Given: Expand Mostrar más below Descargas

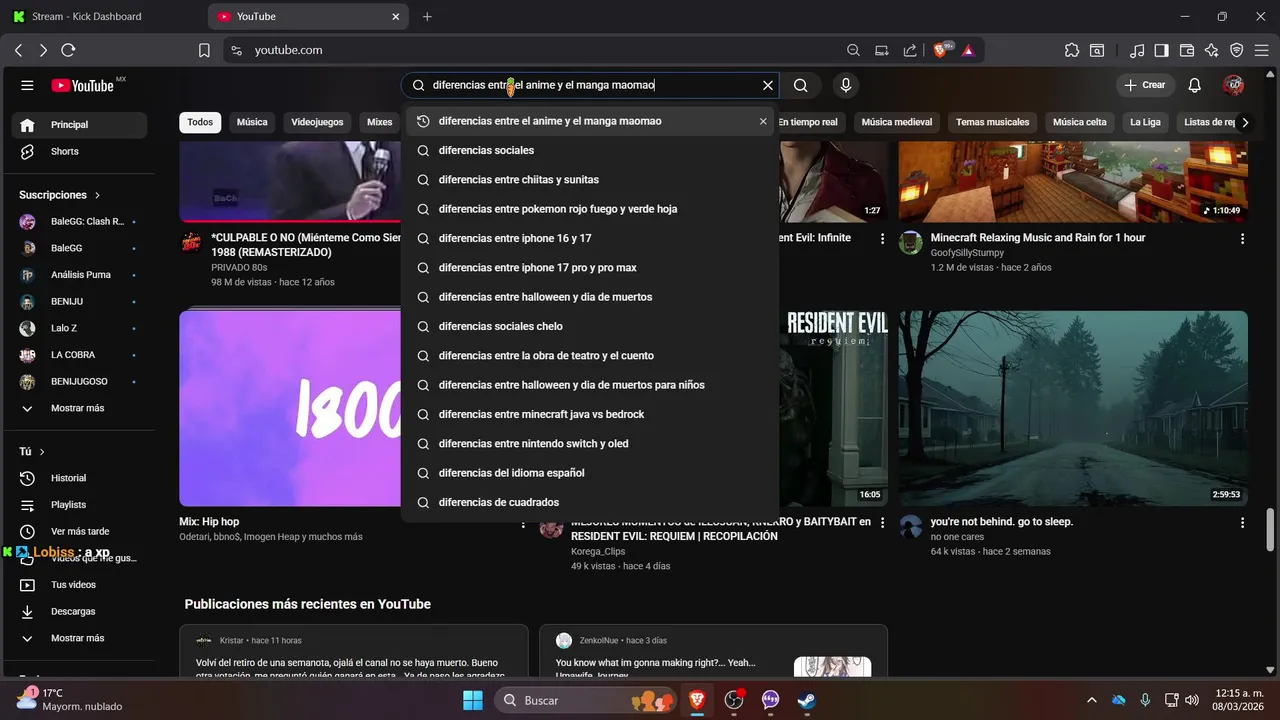Looking at the screenshot, I should pos(79,638).
